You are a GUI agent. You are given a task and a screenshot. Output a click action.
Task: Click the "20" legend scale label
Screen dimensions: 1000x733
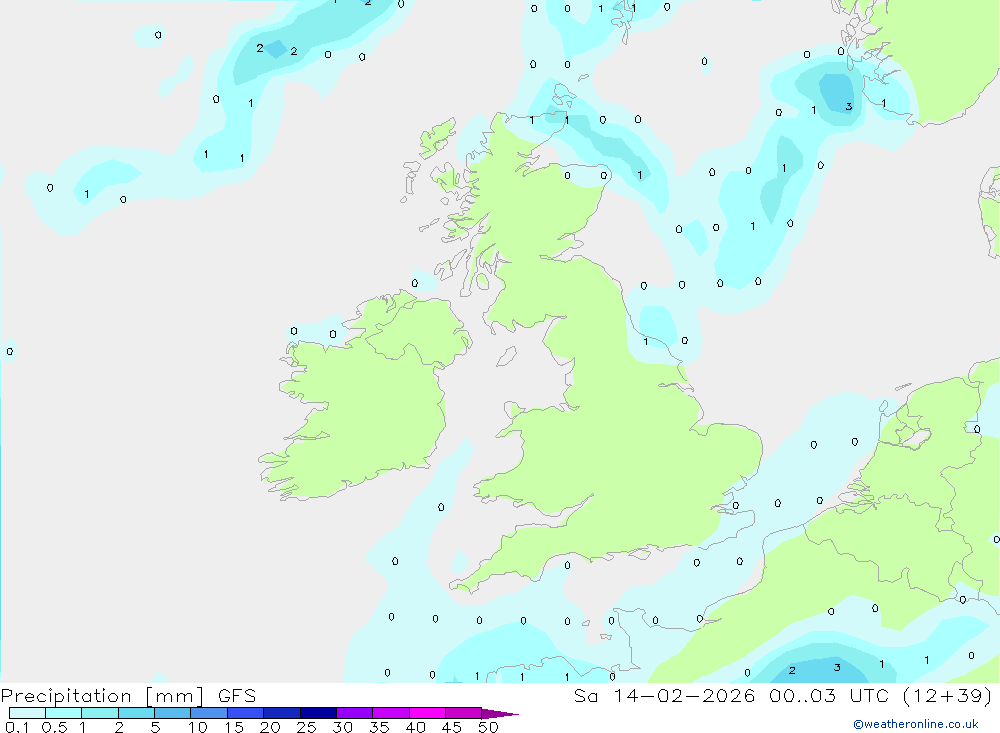(x=270, y=727)
